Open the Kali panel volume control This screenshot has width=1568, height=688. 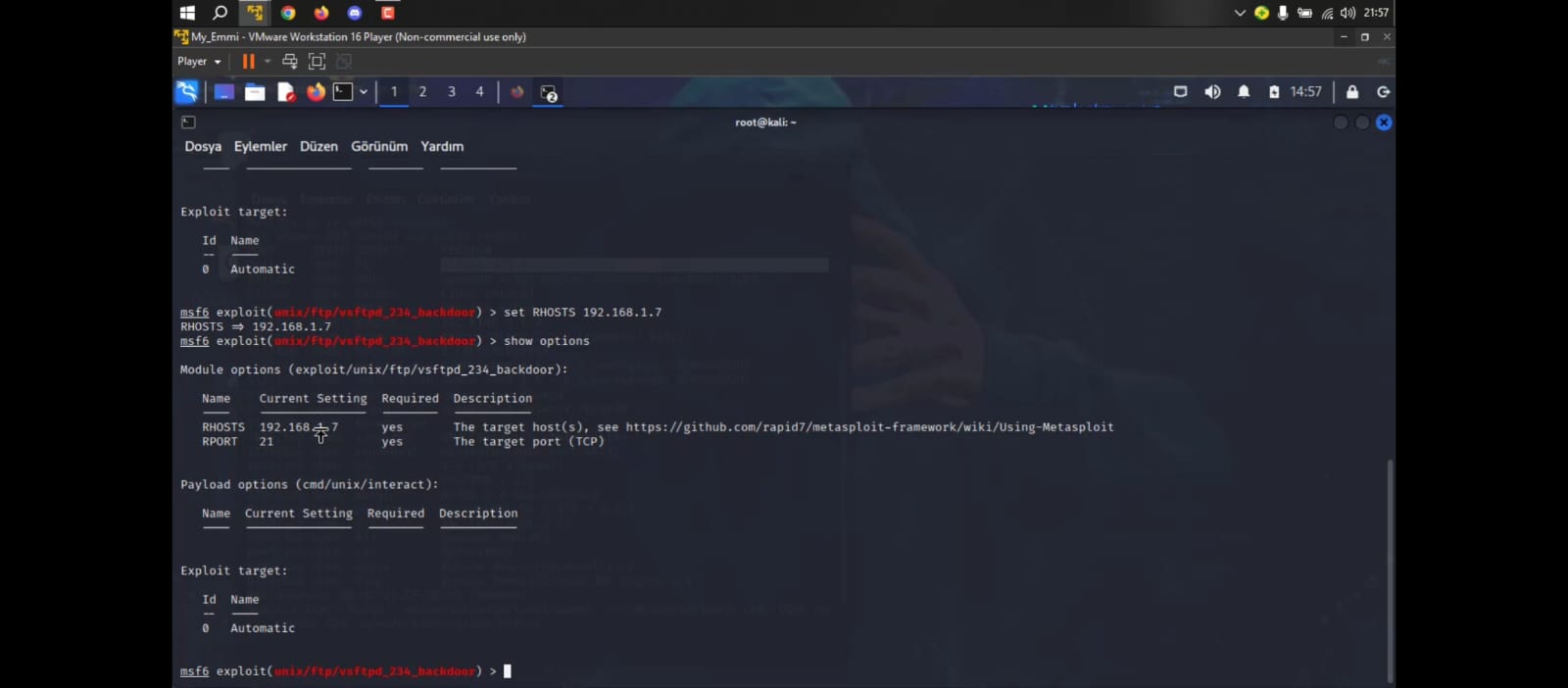tap(1212, 92)
